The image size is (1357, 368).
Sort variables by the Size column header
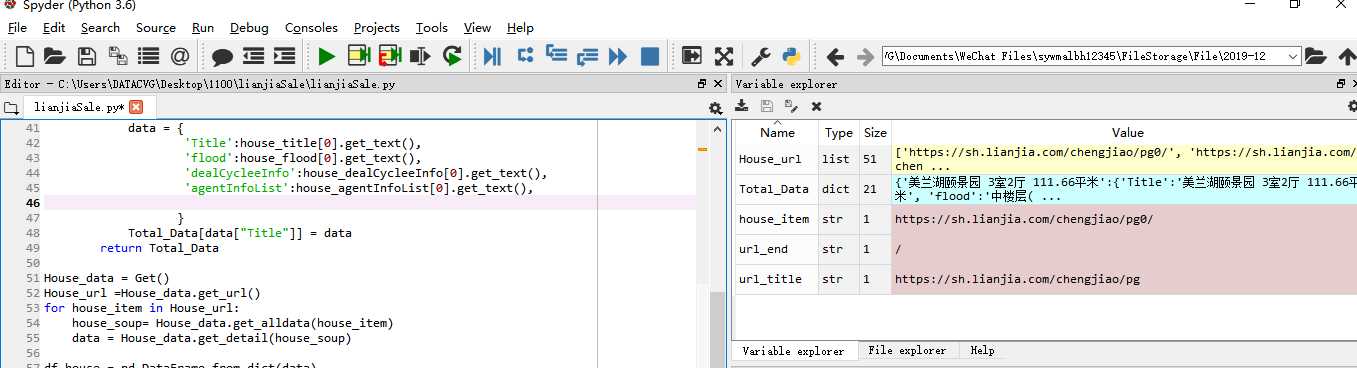[x=875, y=132]
